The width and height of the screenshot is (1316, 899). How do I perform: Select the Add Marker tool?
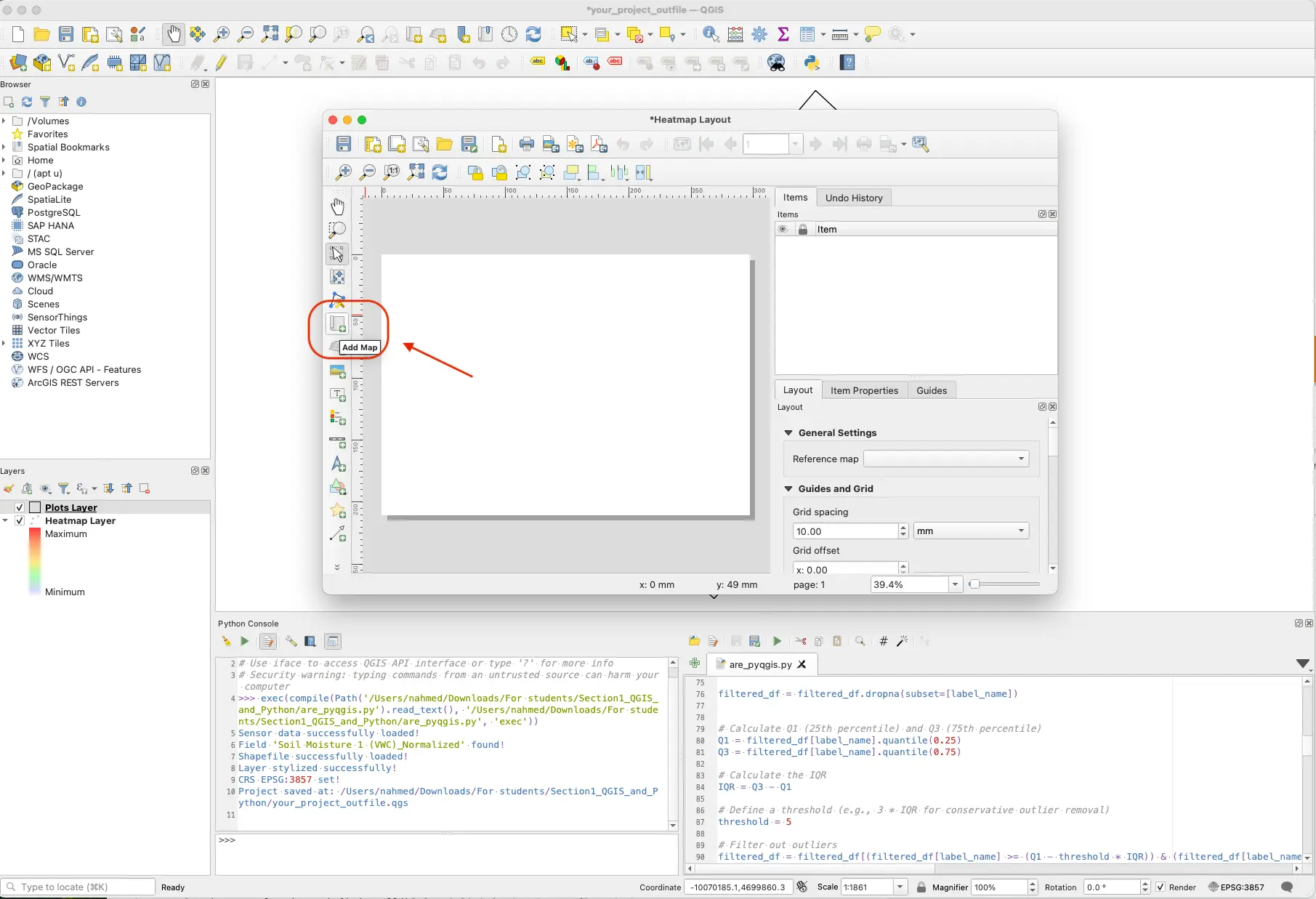click(x=338, y=511)
